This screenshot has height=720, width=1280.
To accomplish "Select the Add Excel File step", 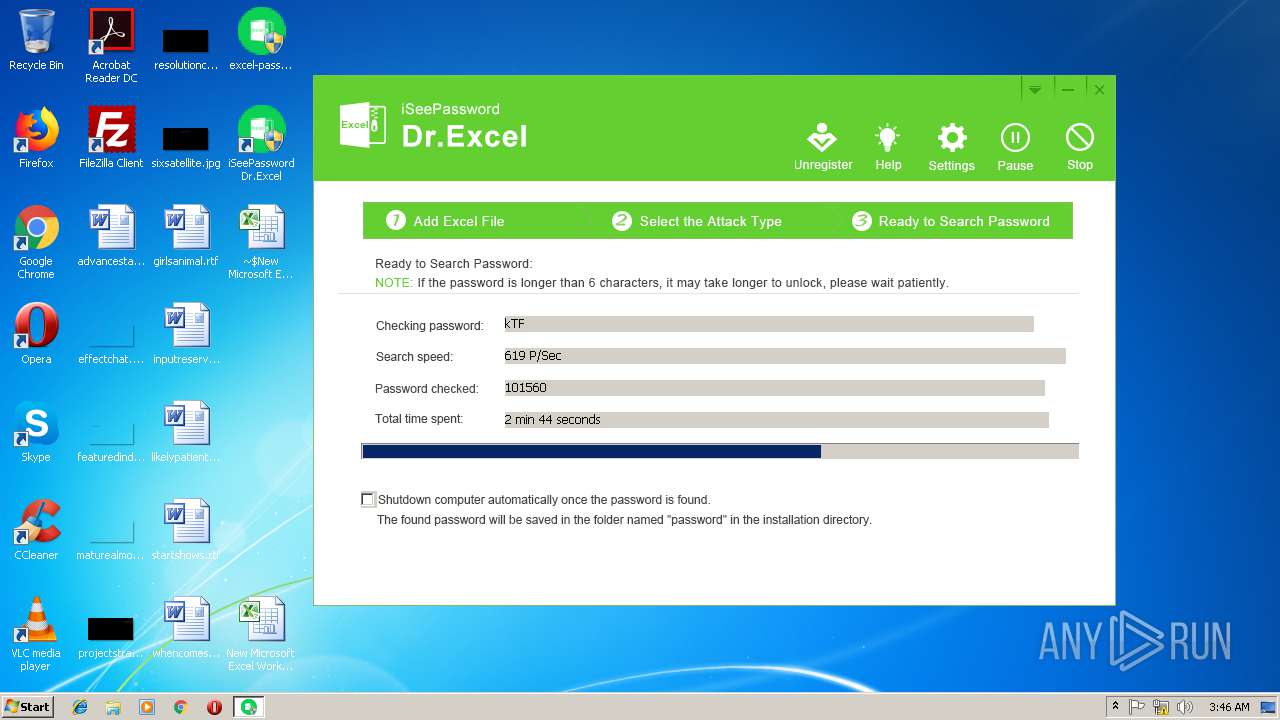I will 446,221.
